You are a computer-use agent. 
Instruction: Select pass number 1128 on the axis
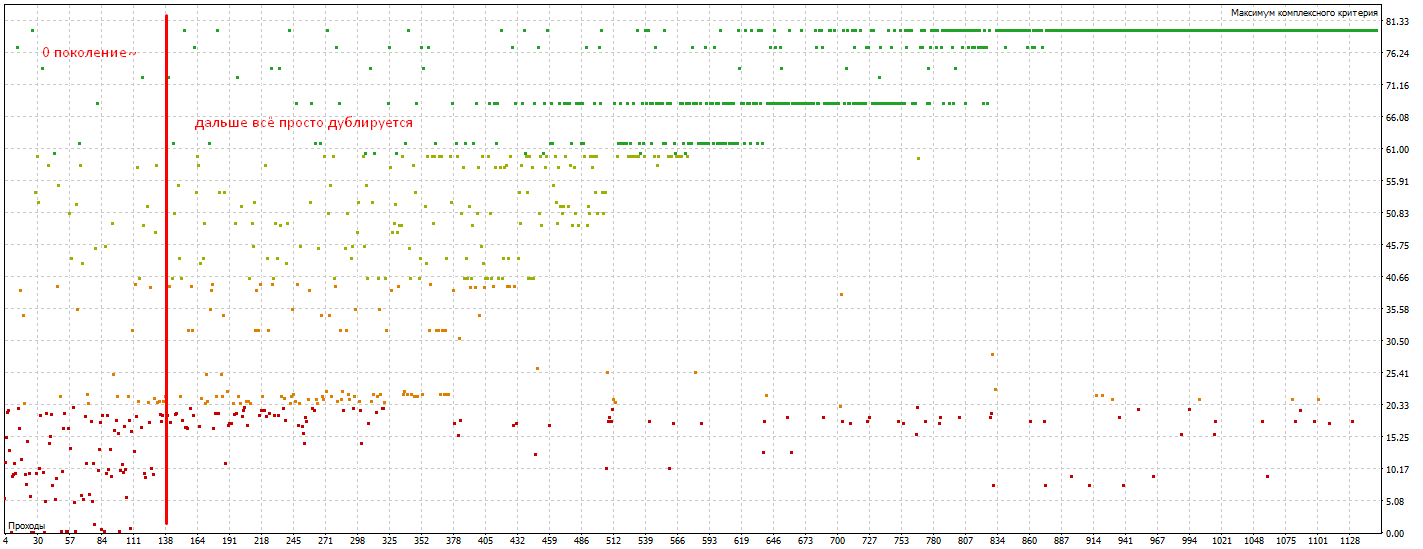[1350, 541]
